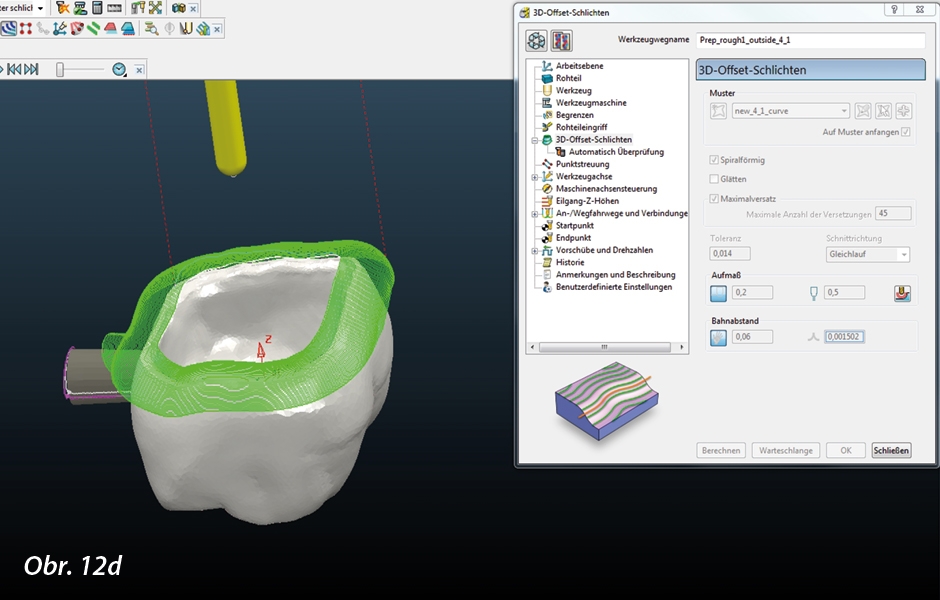
Task: Toggle the Maximalversatz checkbox
Action: (713, 198)
